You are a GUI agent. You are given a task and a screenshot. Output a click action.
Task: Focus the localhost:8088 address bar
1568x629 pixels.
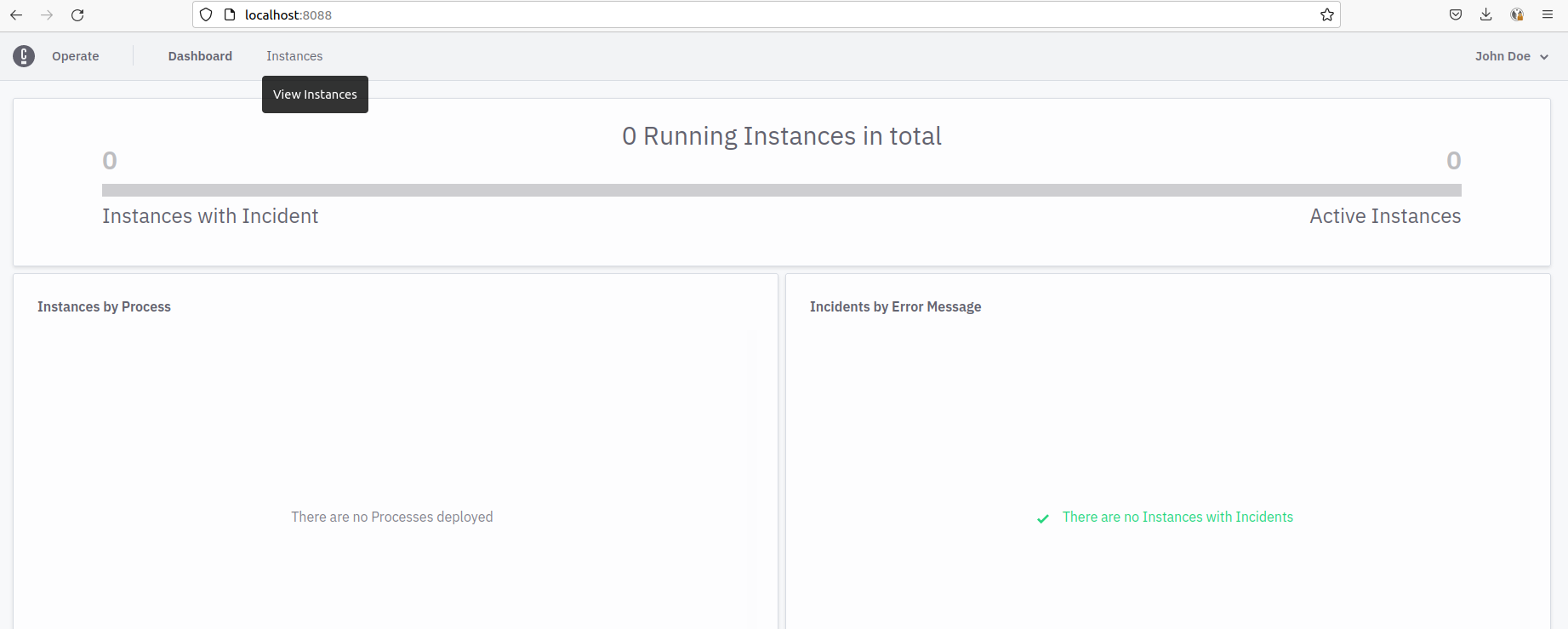(x=766, y=14)
